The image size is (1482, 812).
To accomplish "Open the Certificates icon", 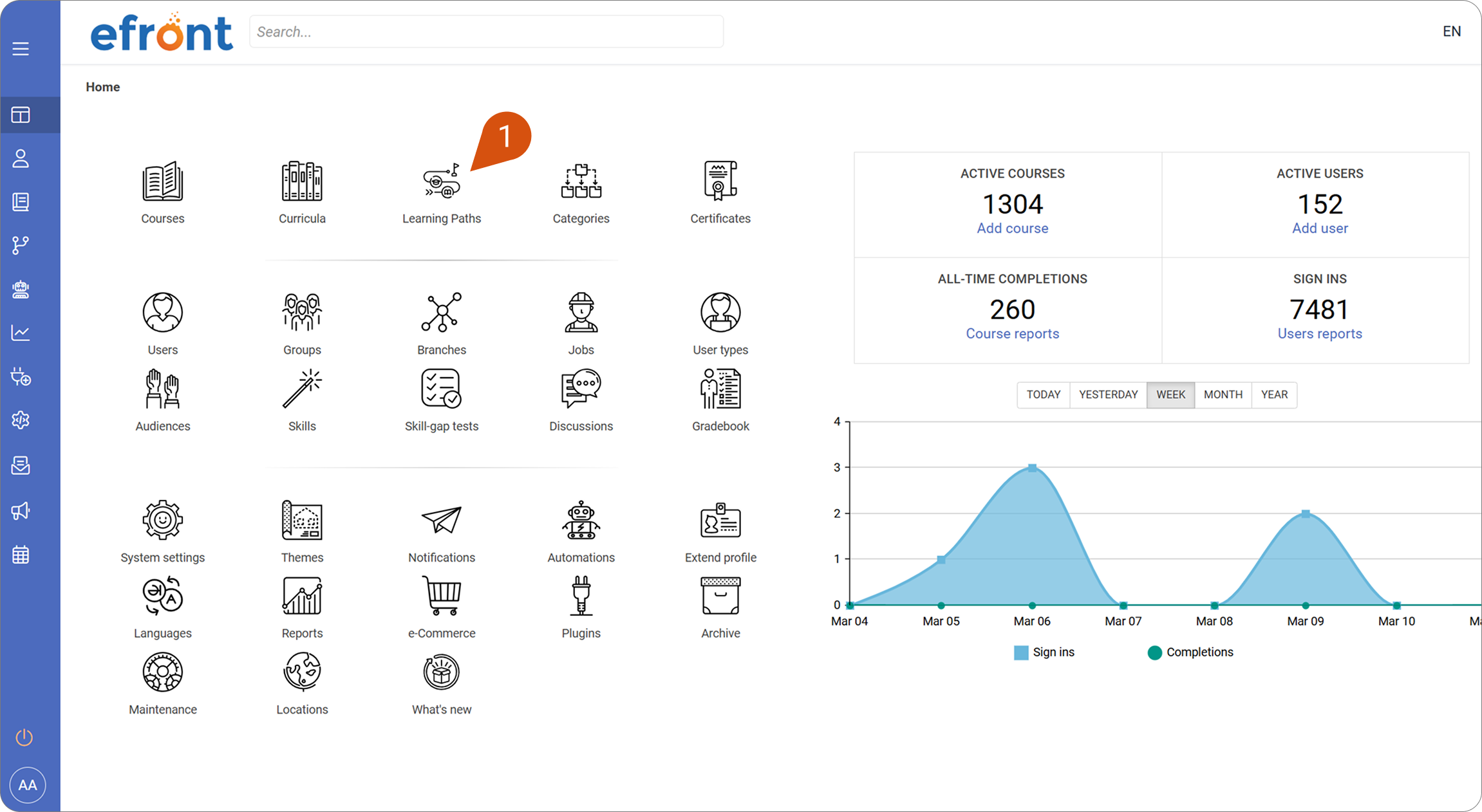I will (x=720, y=181).
